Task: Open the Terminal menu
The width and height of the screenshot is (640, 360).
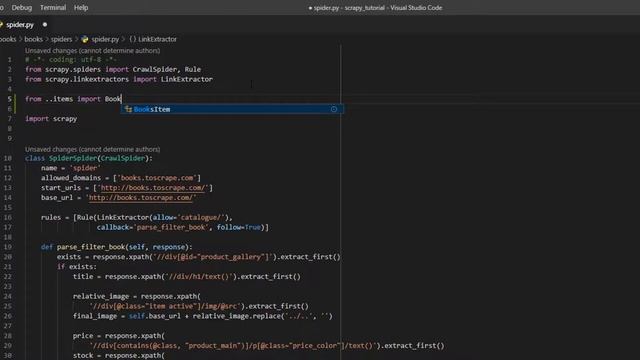Action: click(x=53, y=7)
